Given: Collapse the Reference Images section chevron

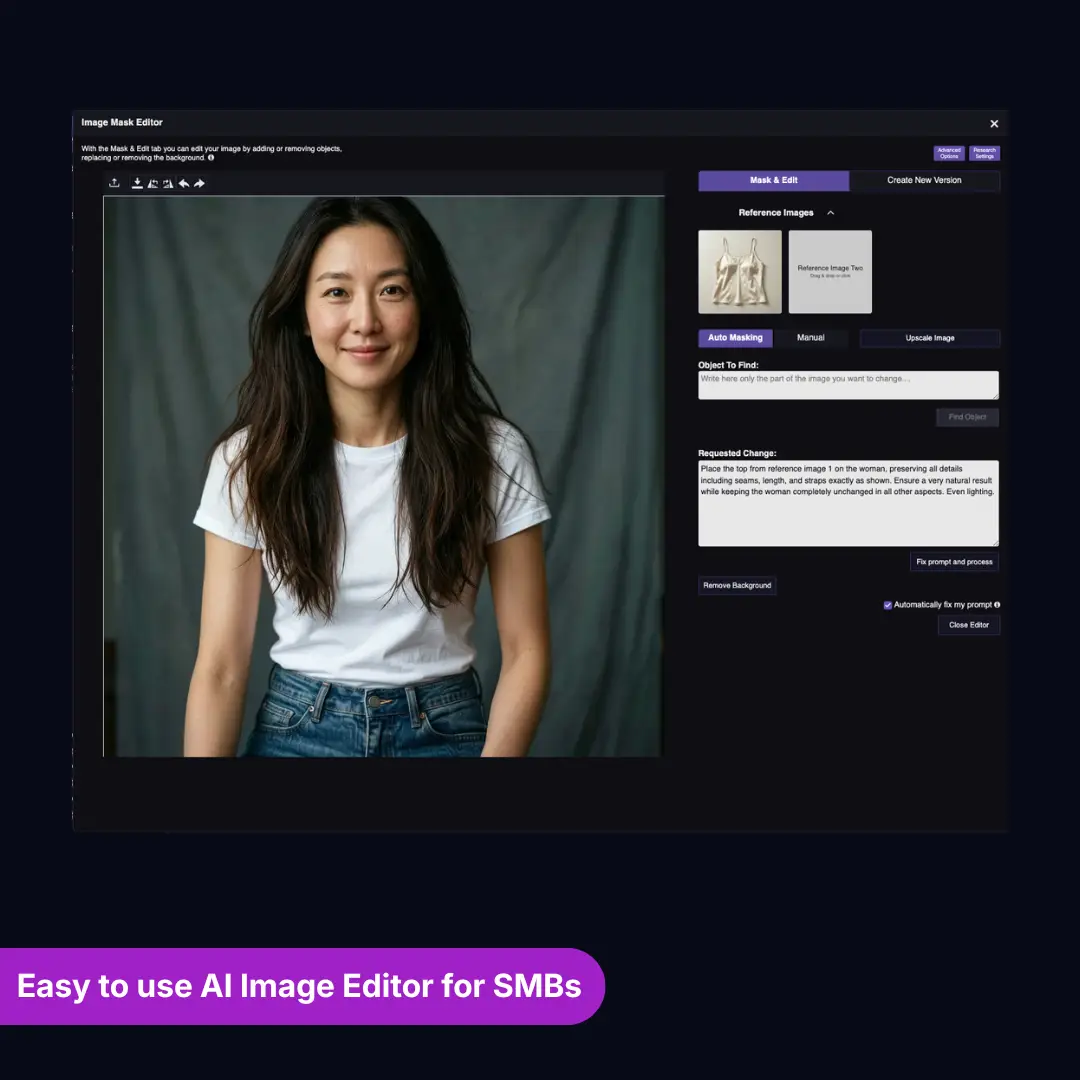Looking at the screenshot, I should [x=830, y=213].
